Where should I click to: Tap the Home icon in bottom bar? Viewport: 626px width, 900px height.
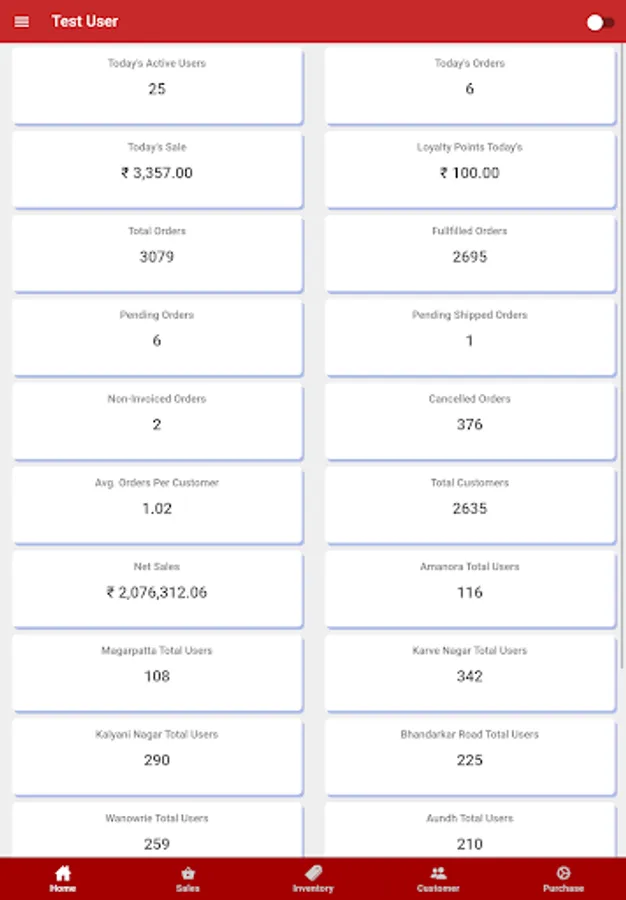[63, 872]
